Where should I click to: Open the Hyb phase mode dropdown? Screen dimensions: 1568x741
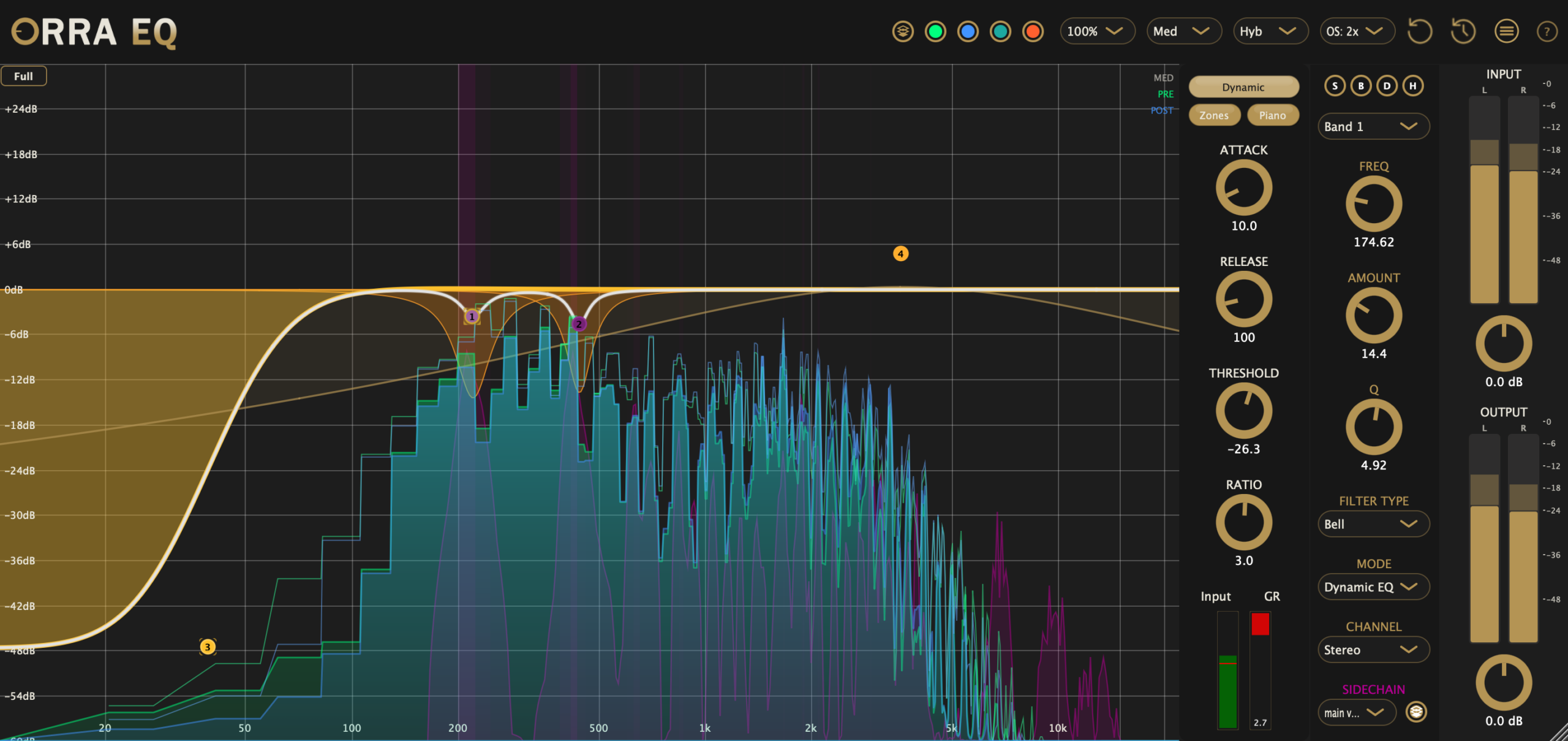tap(1270, 31)
